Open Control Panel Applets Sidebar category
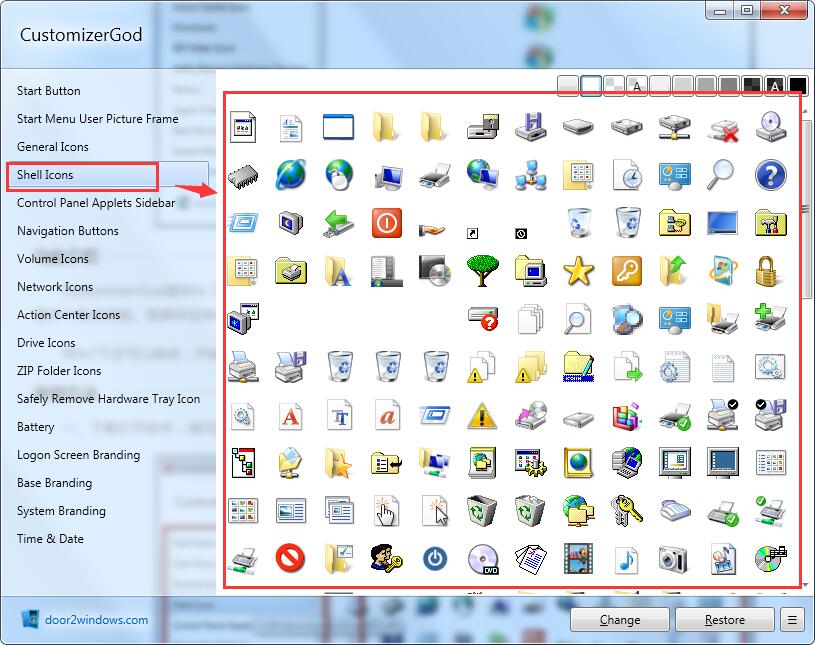Screen dimensions: 815x645 [96, 203]
